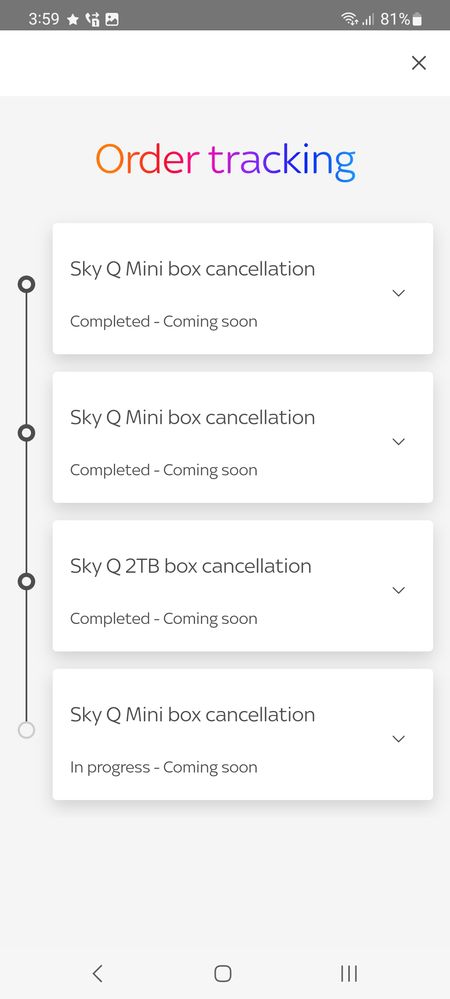The width and height of the screenshot is (450, 999).
Task: Expand the Sky Q 2TB box cancellation chevron
Action: click(398, 590)
